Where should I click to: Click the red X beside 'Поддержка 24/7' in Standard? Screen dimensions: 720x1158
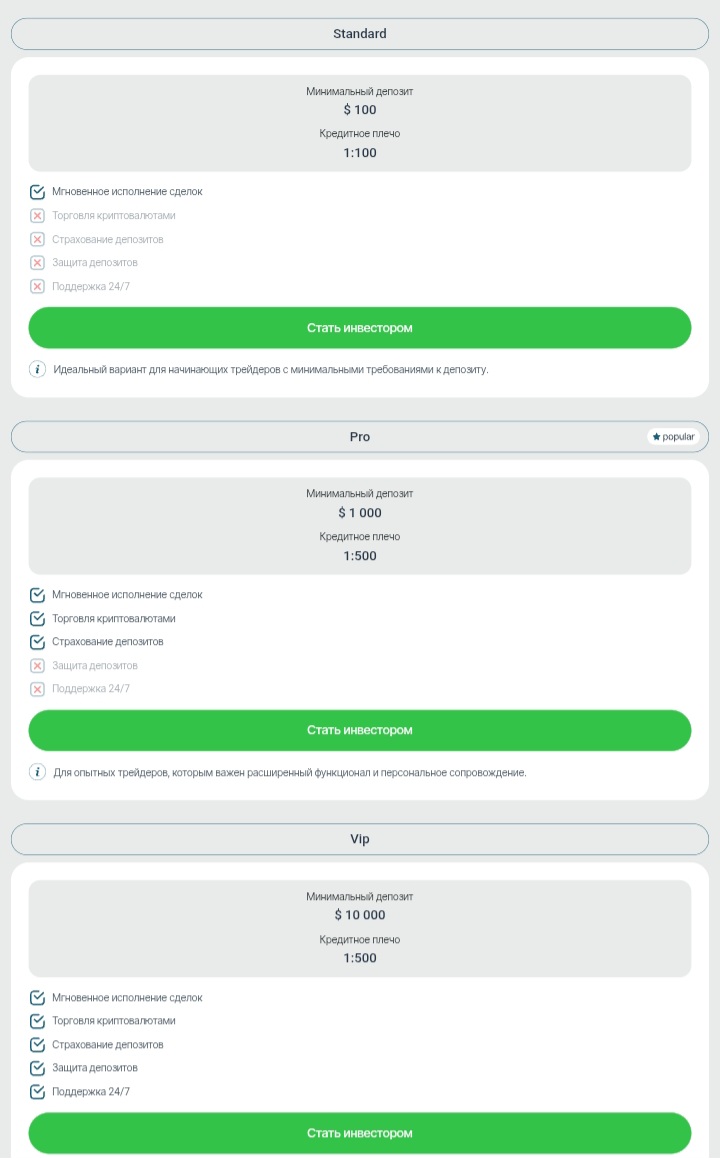click(x=37, y=286)
